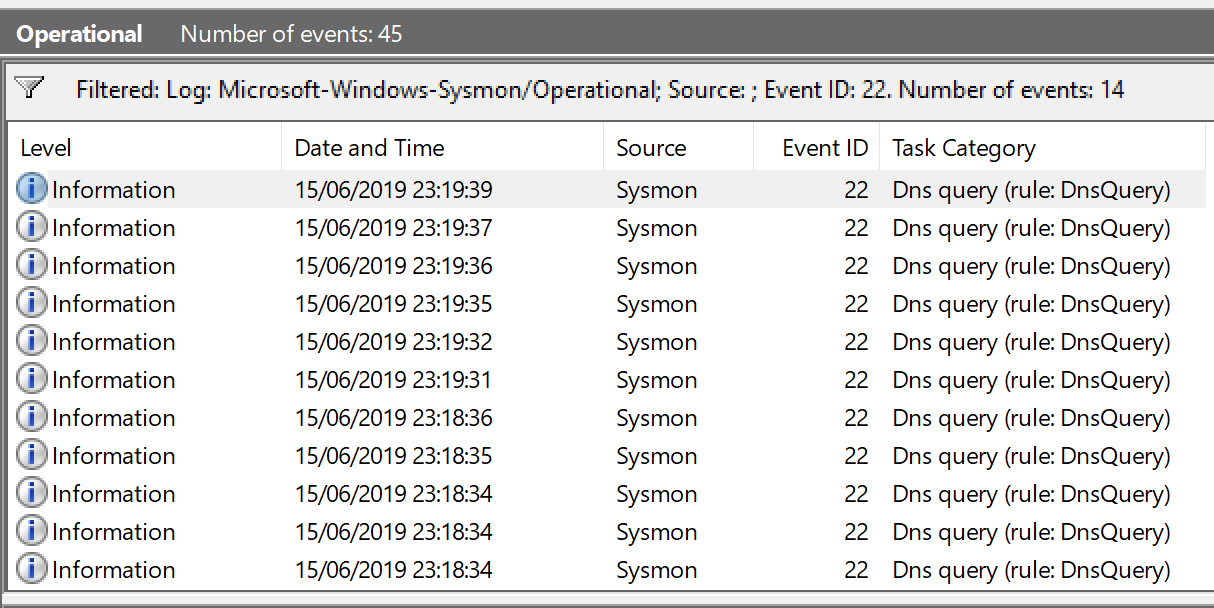The image size is (1214, 608).
Task: Click the Event ID 22 cell of the 23:19:31 event
Action: pyautogui.click(x=856, y=380)
